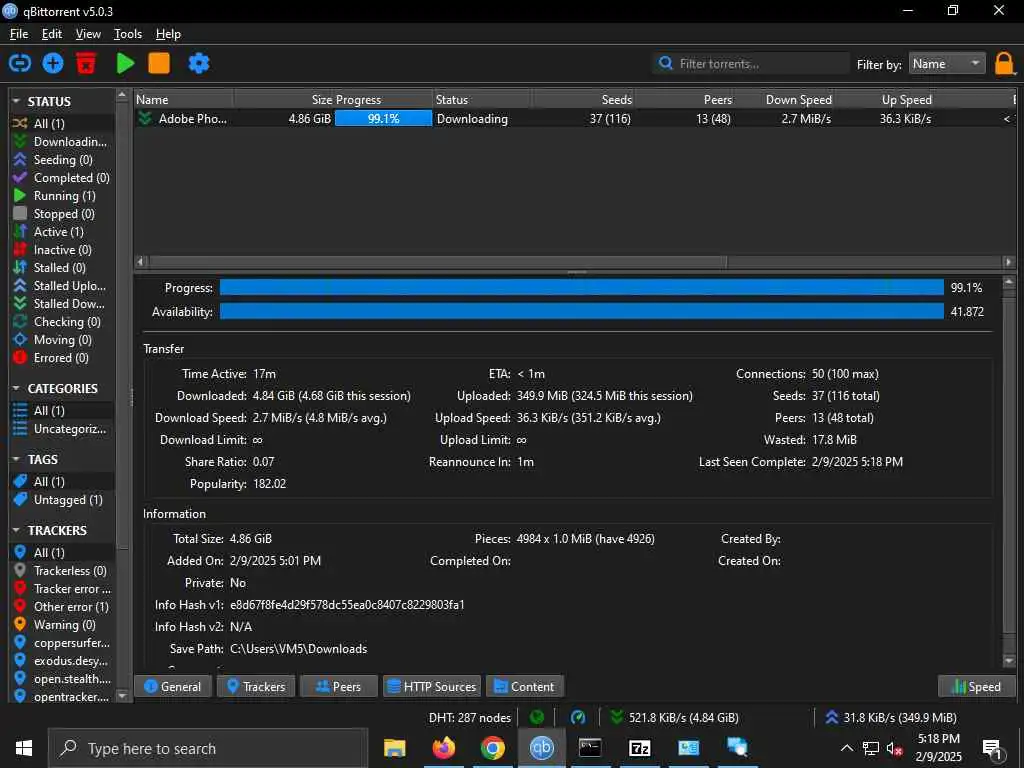Open the Tools menu
This screenshot has height=768, width=1024.
tap(128, 34)
